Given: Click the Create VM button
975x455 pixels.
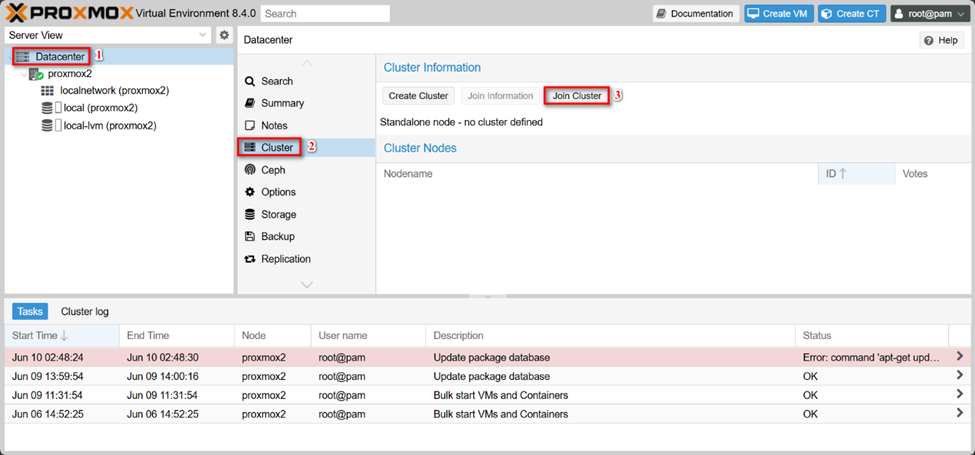Looking at the screenshot, I should click(x=778, y=13).
